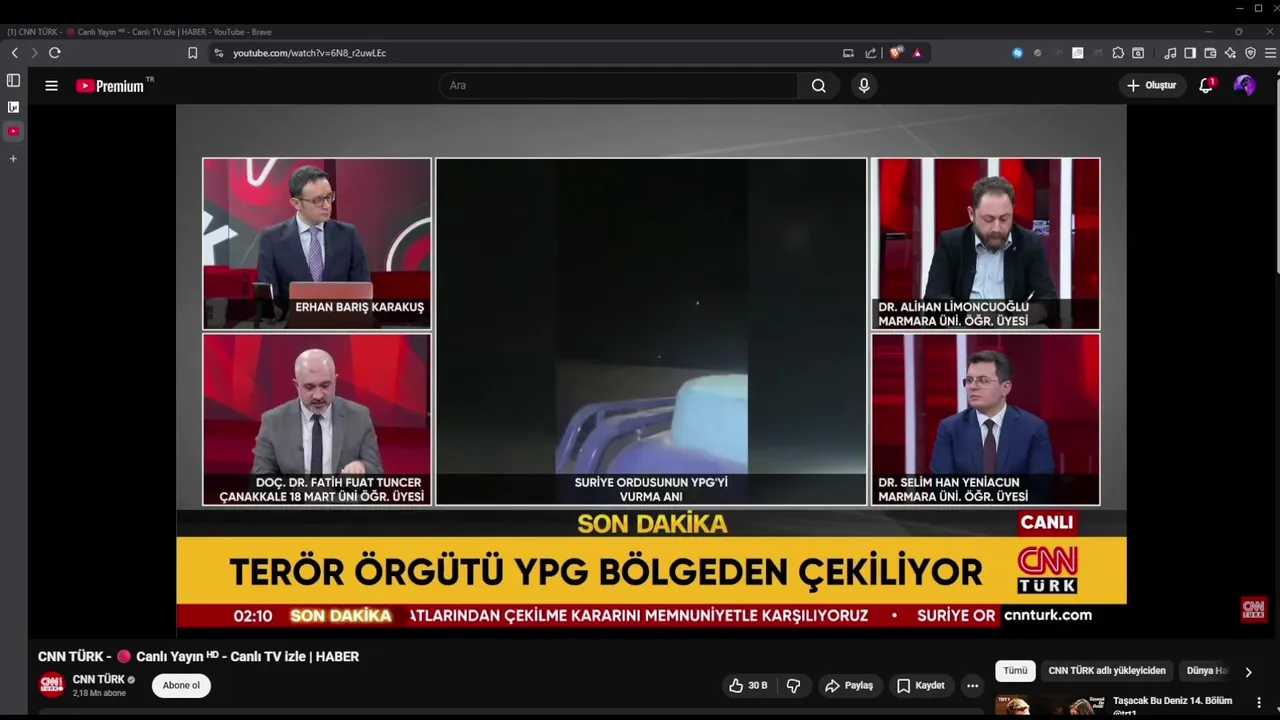The height and width of the screenshot is (720, 1280).
Task: Click the Brave Shields lion icon
Action: point(896,53)
